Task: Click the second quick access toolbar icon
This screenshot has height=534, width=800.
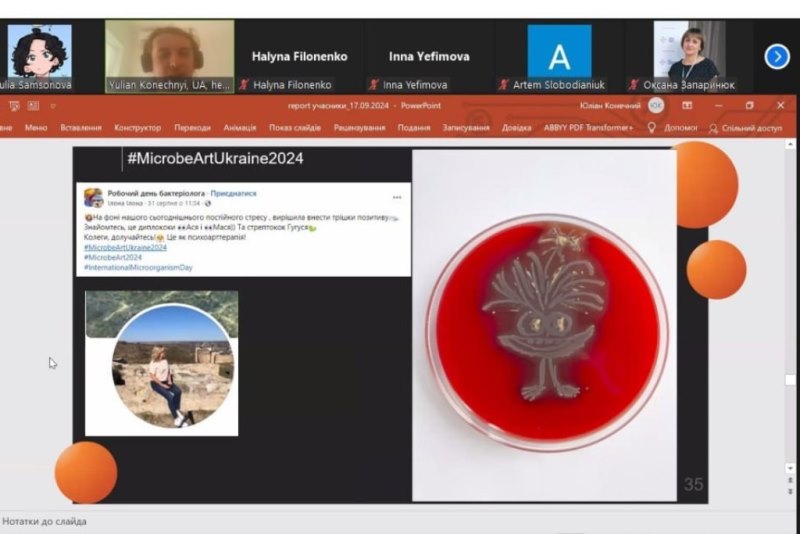Action: click(34, 106)
